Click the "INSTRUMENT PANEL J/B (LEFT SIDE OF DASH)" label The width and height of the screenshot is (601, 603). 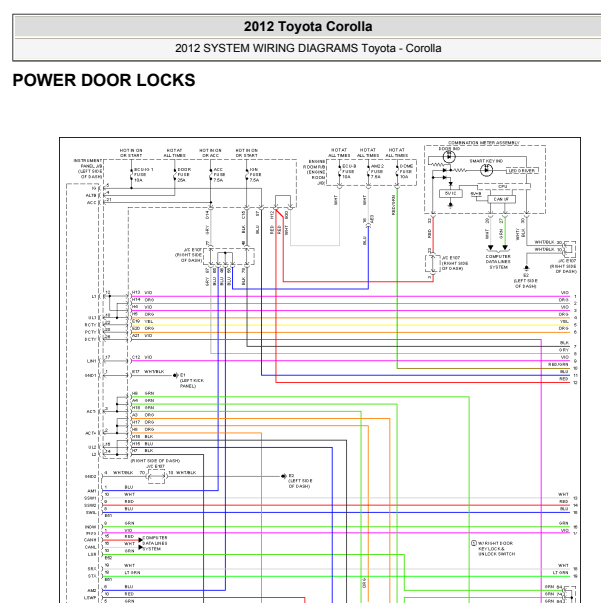(x=88, y=168)
